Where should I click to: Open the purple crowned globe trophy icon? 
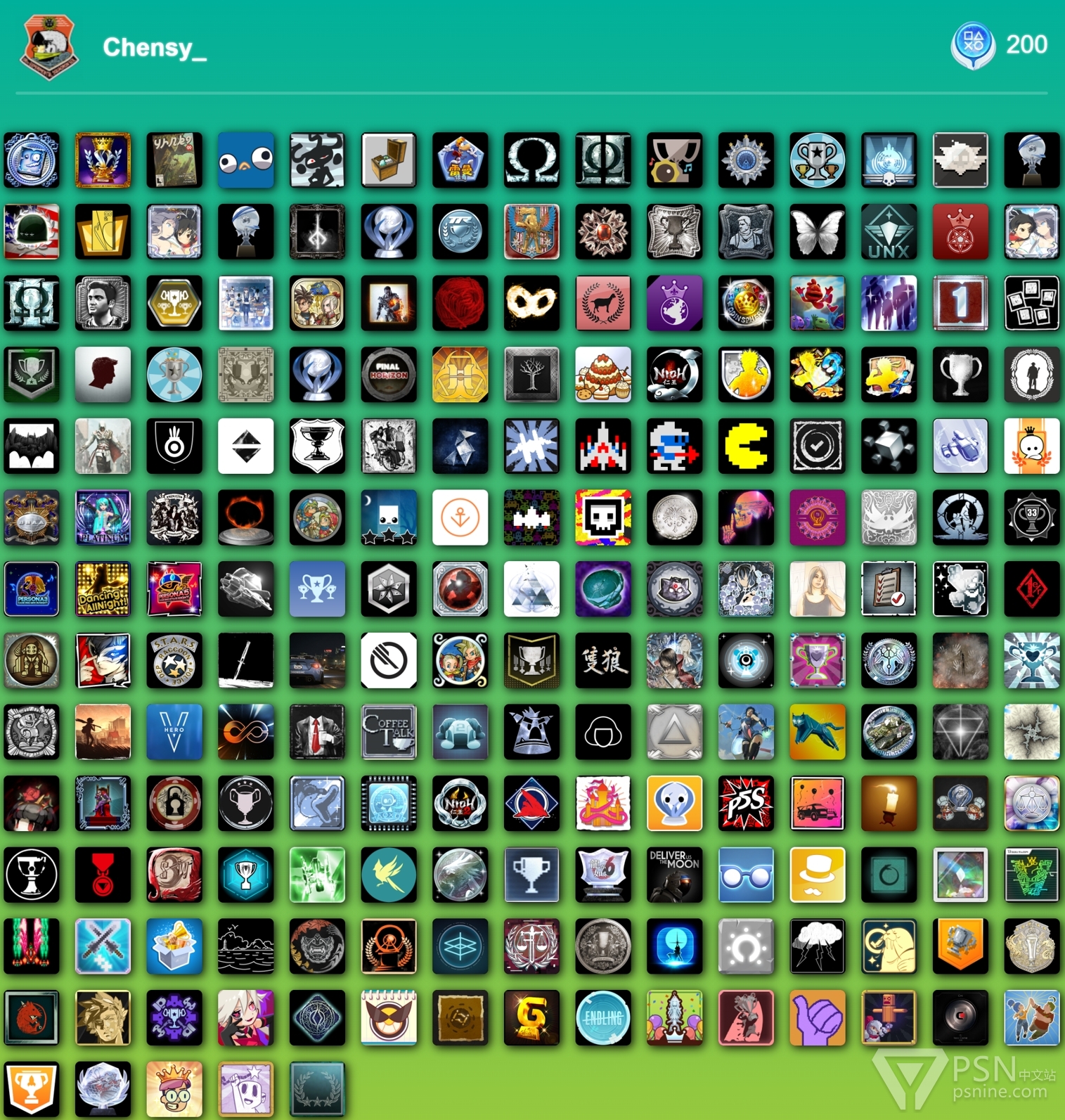(x=674, y=303)
